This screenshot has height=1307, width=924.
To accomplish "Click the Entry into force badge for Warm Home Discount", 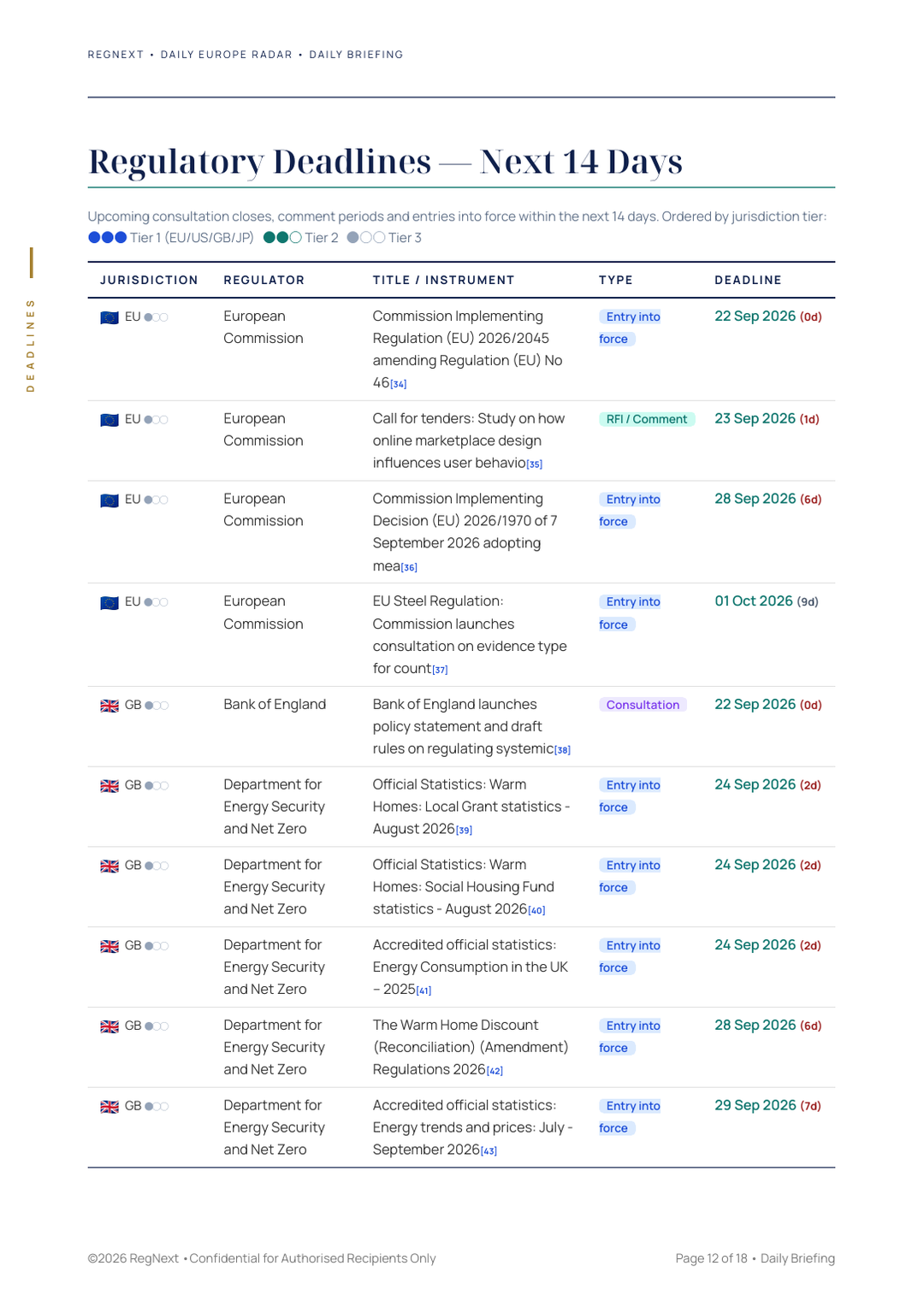I will [631, 1037].
